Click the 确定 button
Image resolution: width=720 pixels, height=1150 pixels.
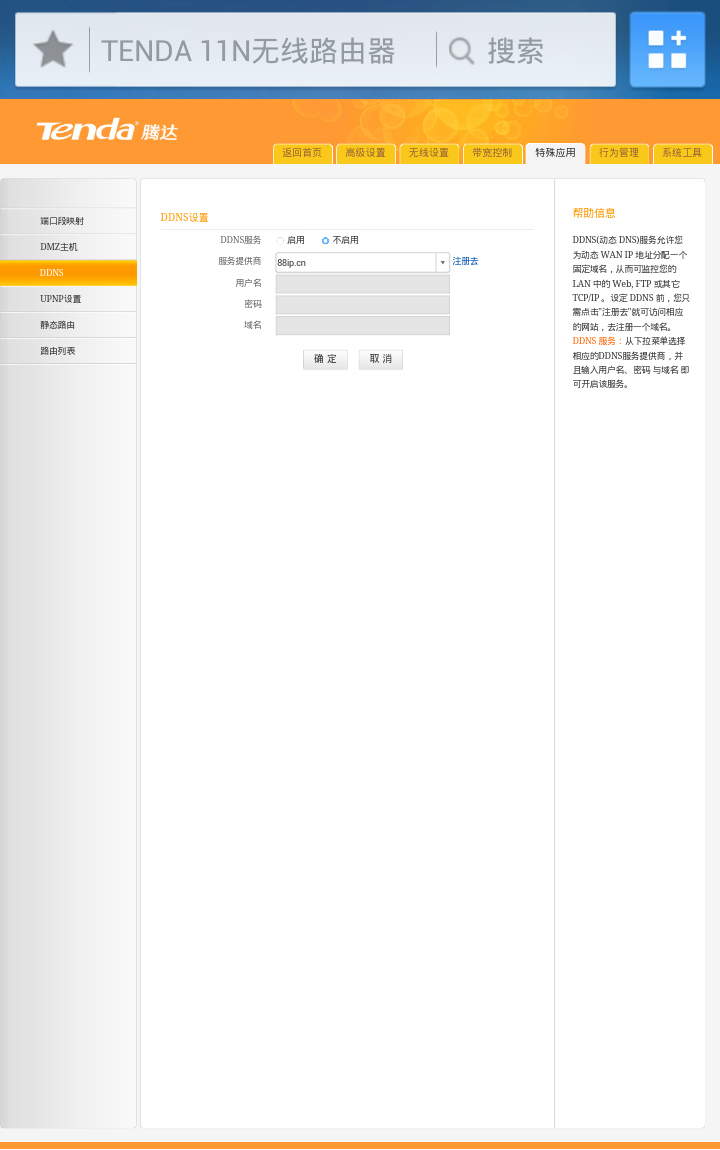[x=326, y=359]
